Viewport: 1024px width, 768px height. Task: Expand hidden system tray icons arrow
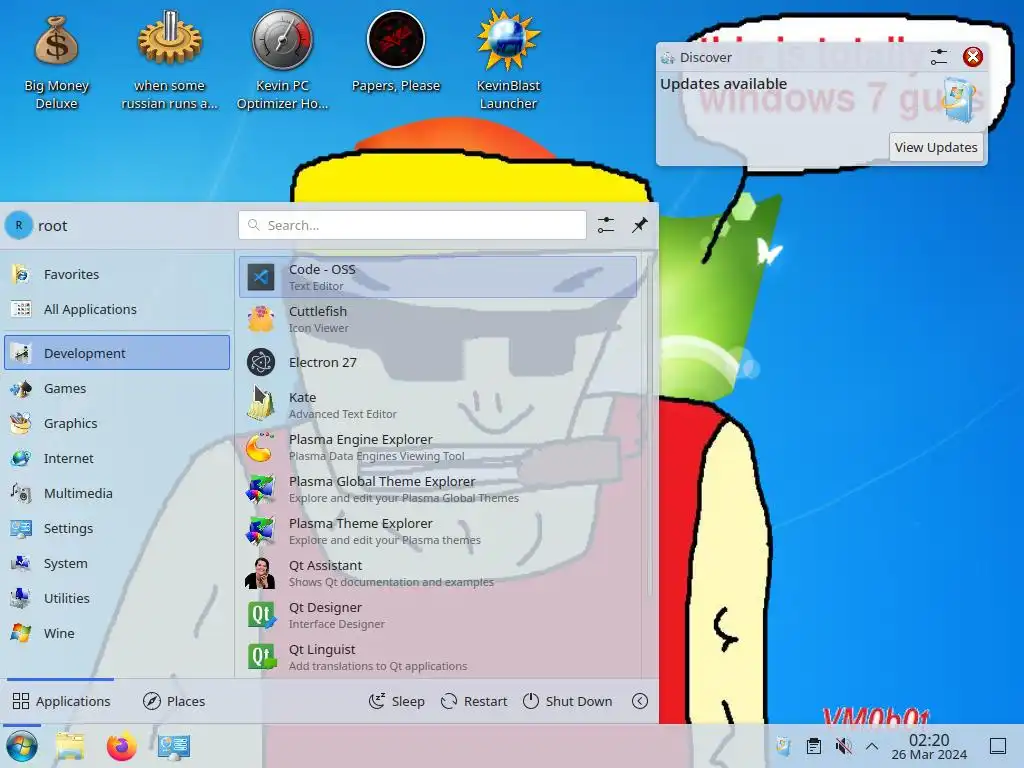point(872,746)
